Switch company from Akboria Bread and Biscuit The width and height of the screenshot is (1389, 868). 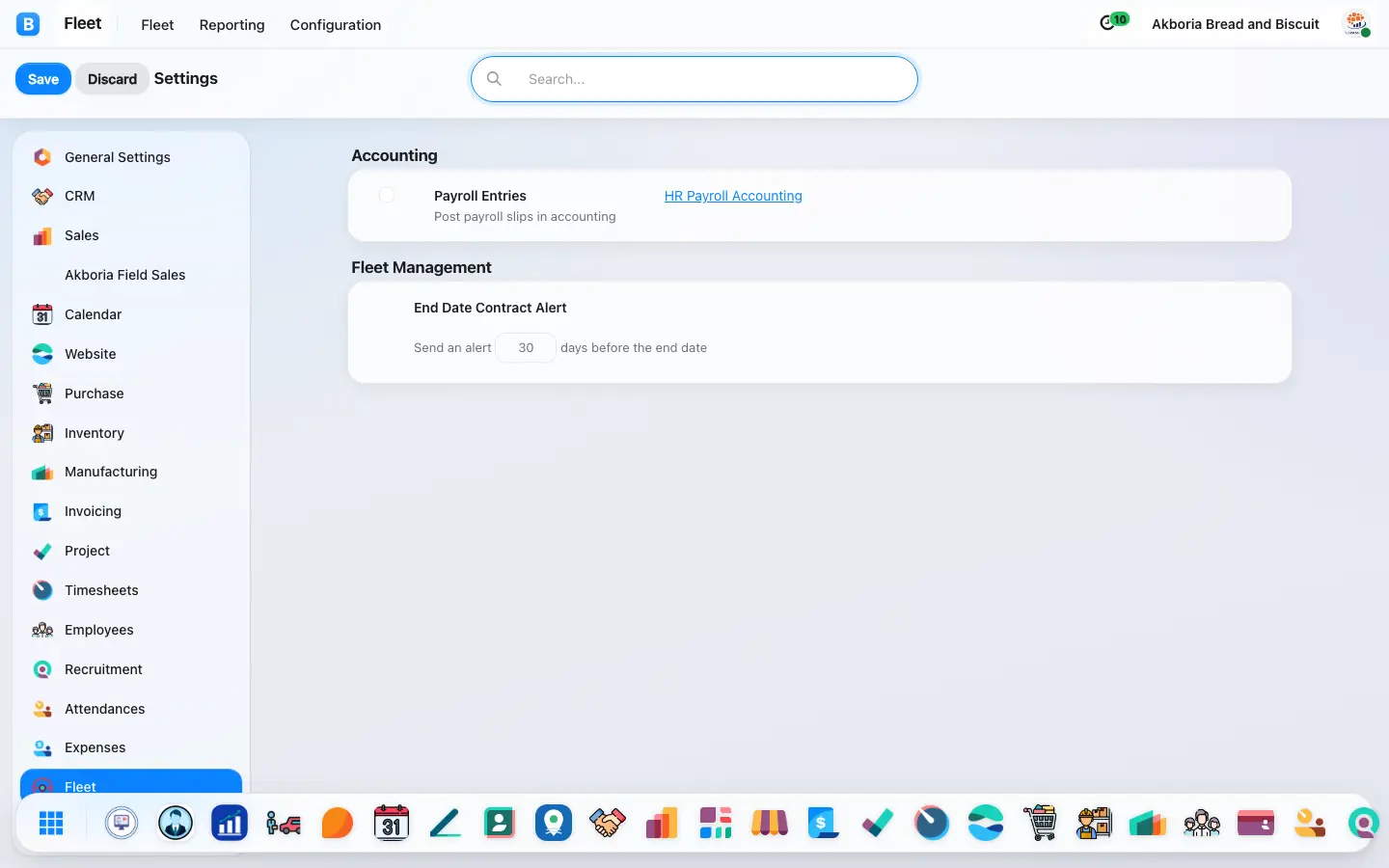[x=1235, y=24]
